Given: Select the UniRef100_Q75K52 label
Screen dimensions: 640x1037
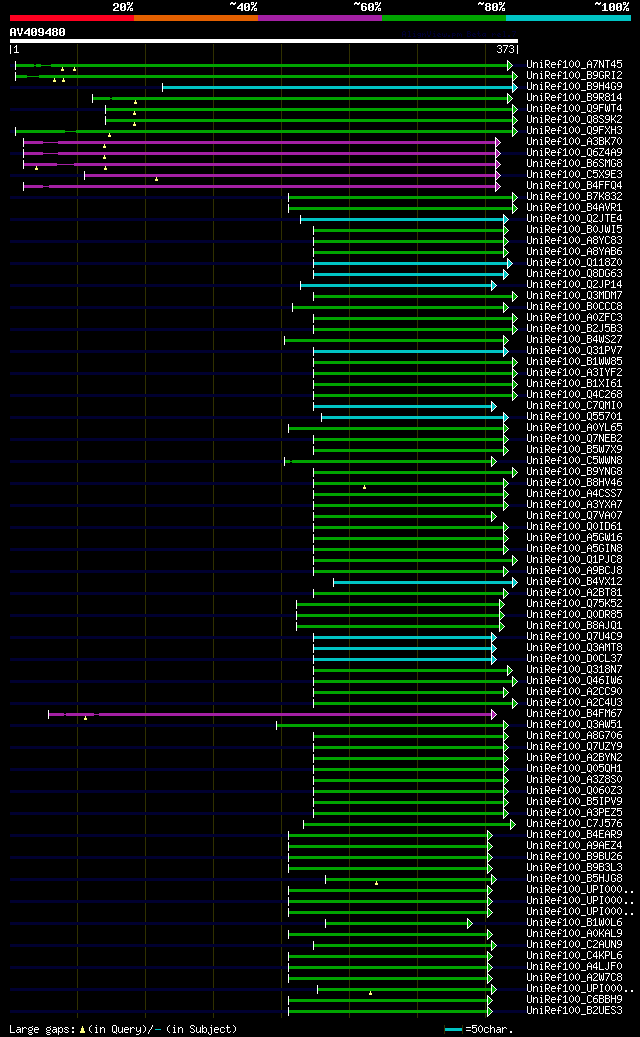Looking at the screenshot, I should 574,604.
